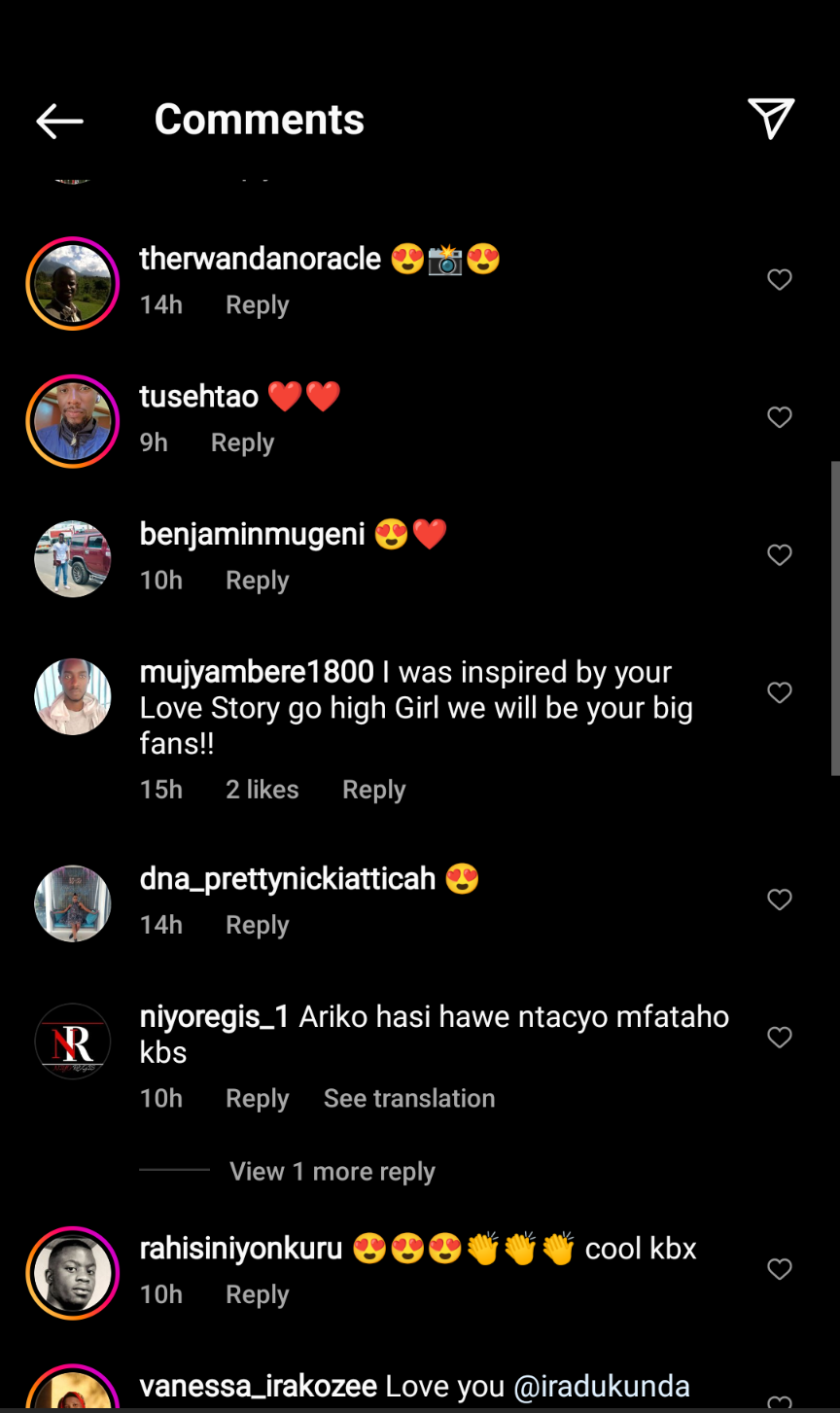Image resolution: width=840 pixels, height=1413 pixels.
Task: Go back using the arrow icon
Action: pos(59,121)
